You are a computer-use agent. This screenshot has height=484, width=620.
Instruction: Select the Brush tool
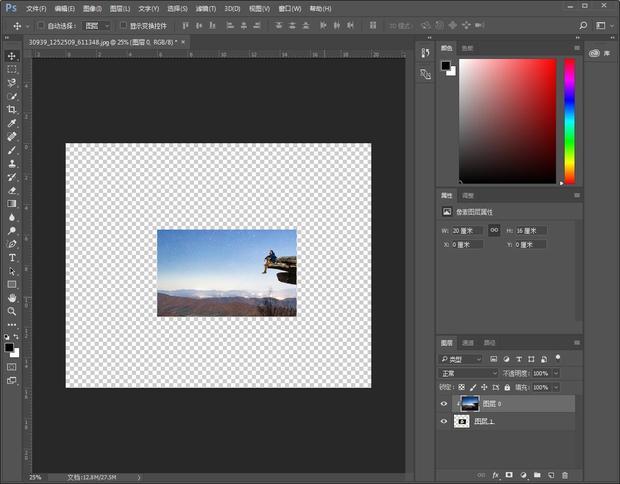pos(12,150)
